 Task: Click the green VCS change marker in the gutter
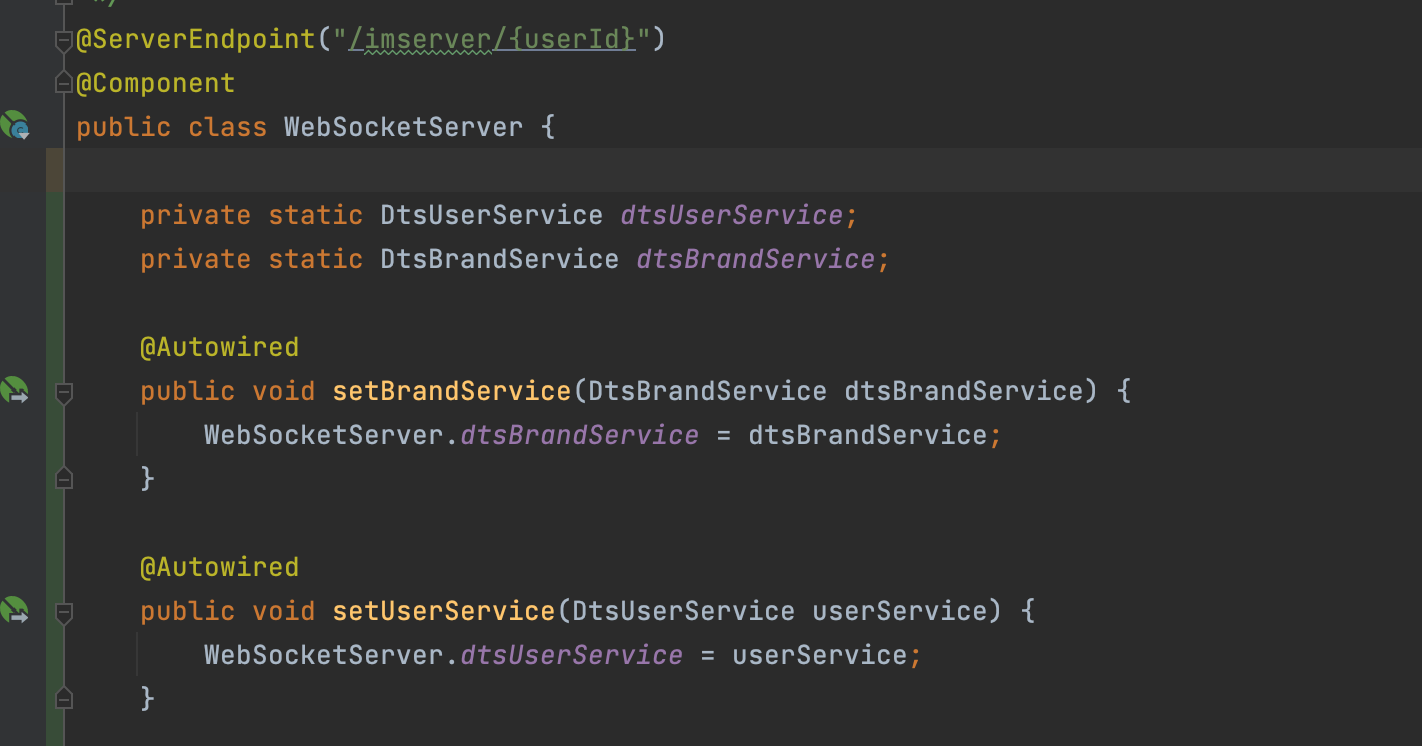tap(55, 469)
